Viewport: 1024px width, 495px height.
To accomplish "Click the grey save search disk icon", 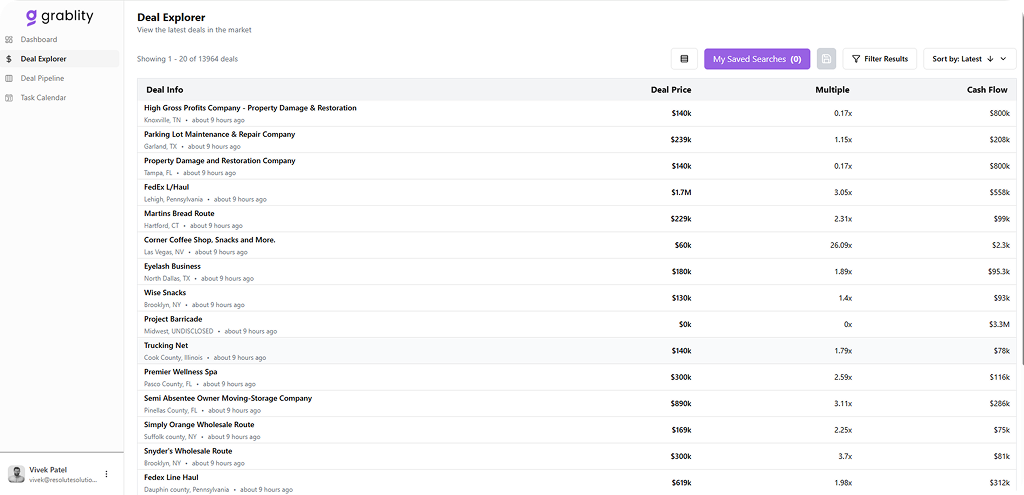I will pos(826,59).
